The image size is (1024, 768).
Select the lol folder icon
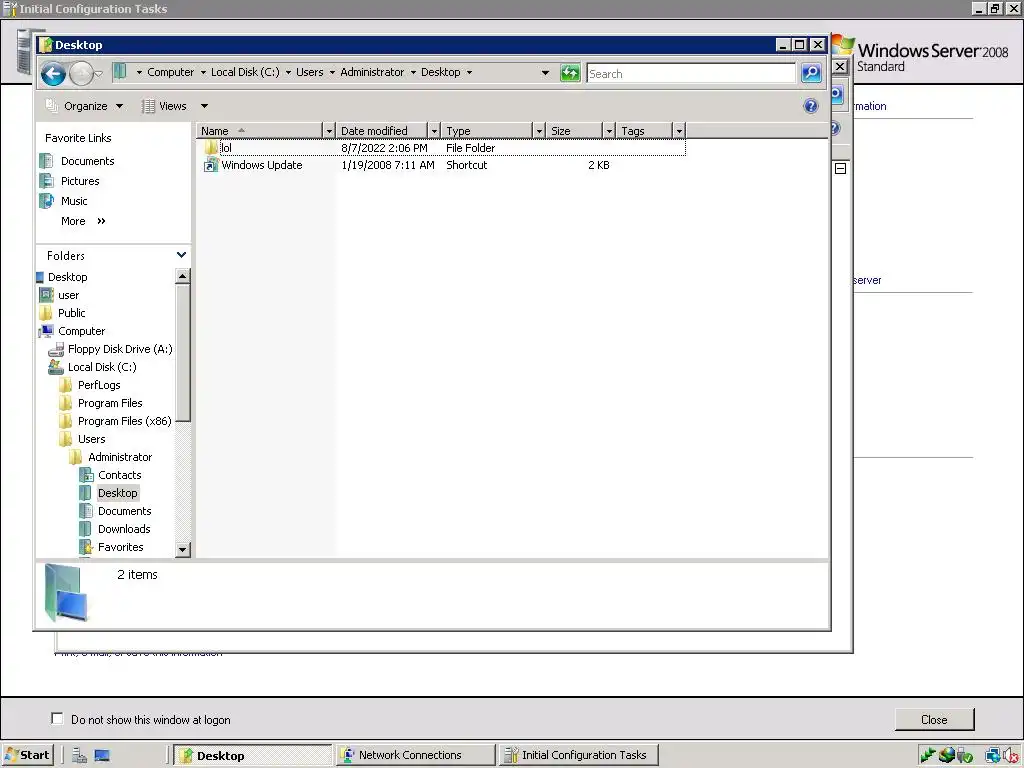pyautogui.click(x=211, y=148)
